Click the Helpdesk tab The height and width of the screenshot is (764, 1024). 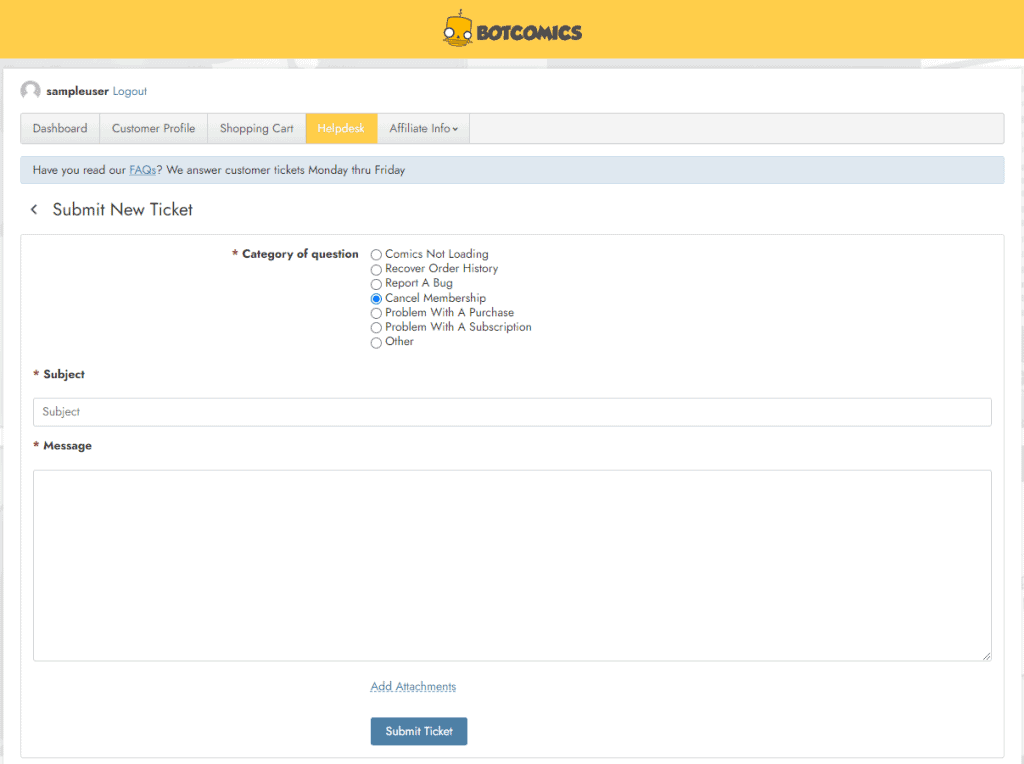(341, 129)
